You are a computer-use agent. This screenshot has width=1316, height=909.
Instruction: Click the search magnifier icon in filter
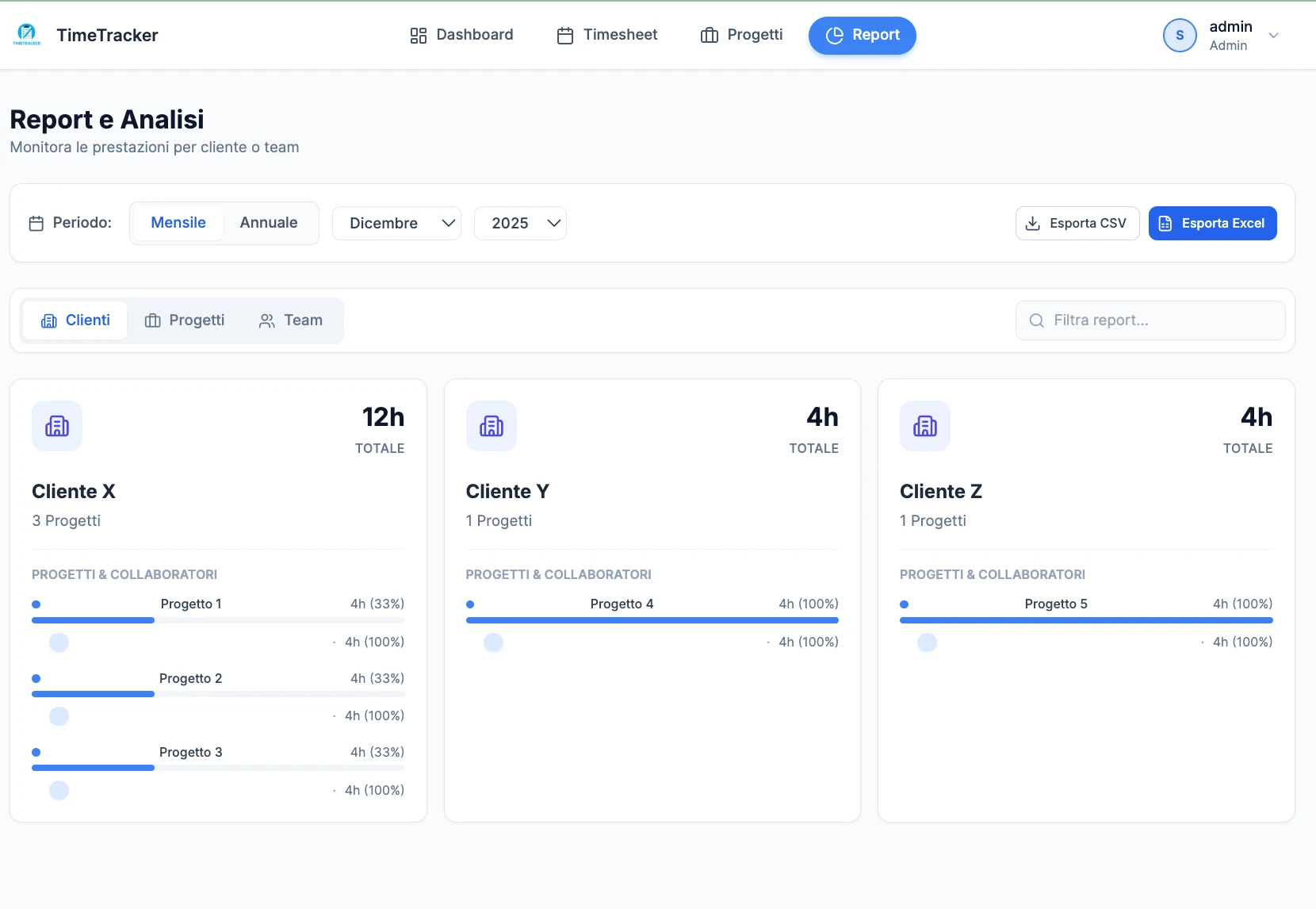(1036, 320)
